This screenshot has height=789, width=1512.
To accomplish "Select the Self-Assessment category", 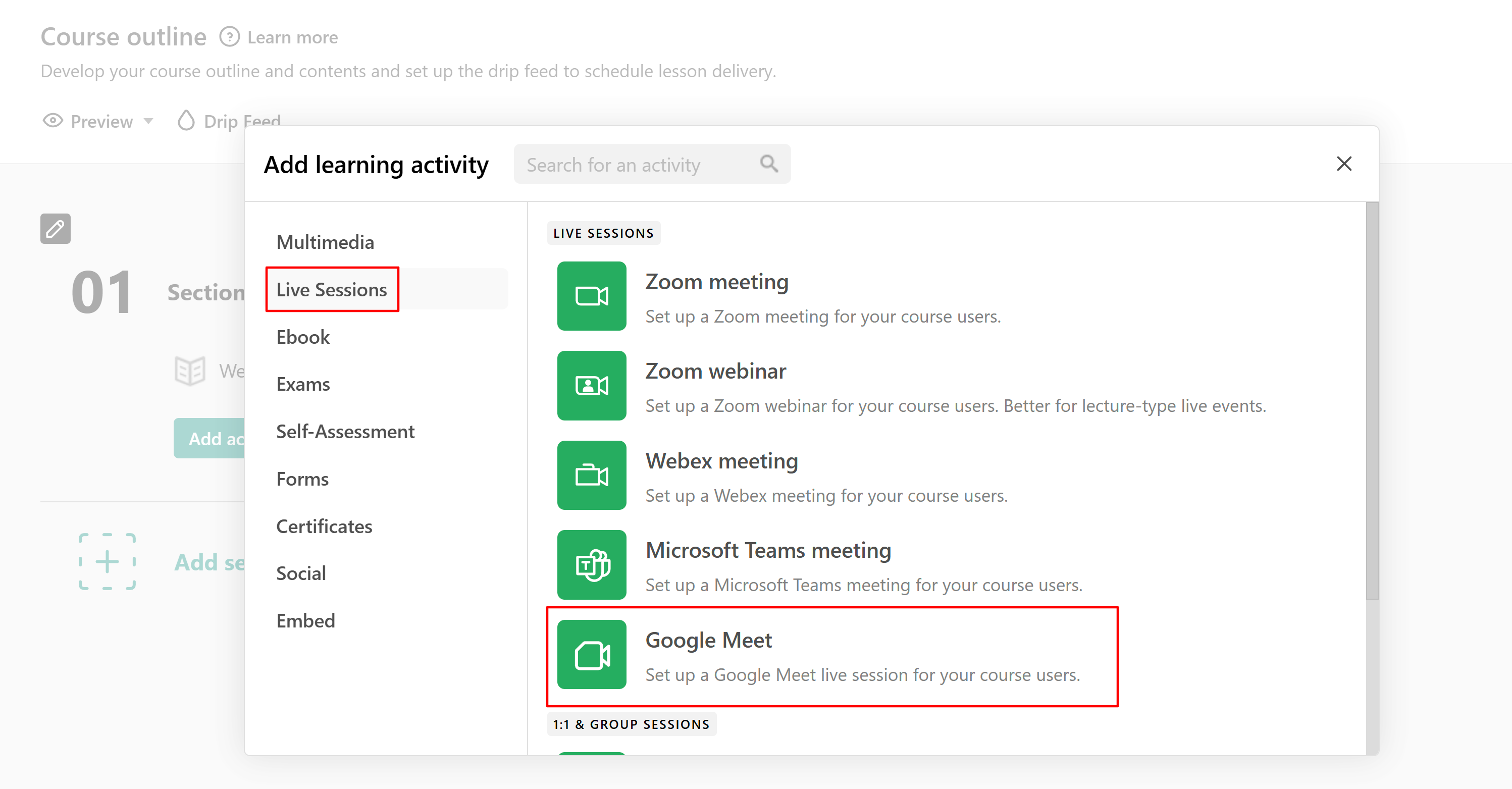I will [x=345, y=432].
